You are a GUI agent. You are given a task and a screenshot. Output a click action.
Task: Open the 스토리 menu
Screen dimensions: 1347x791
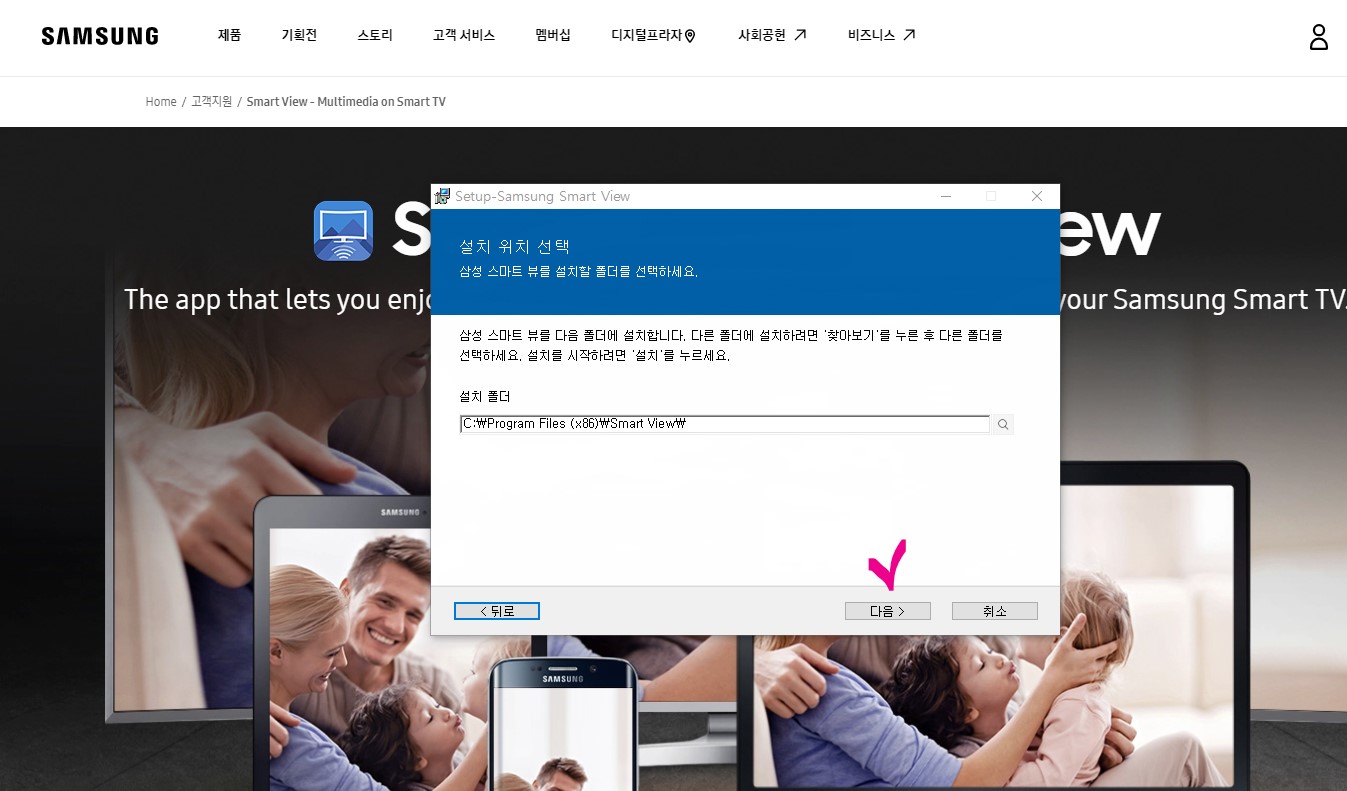click(x=375, y=35)
